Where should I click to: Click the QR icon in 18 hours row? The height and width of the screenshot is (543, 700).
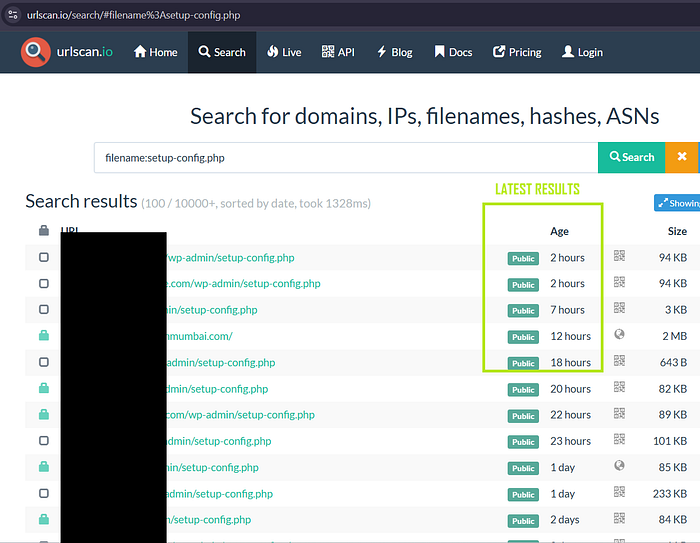(619, 361)
